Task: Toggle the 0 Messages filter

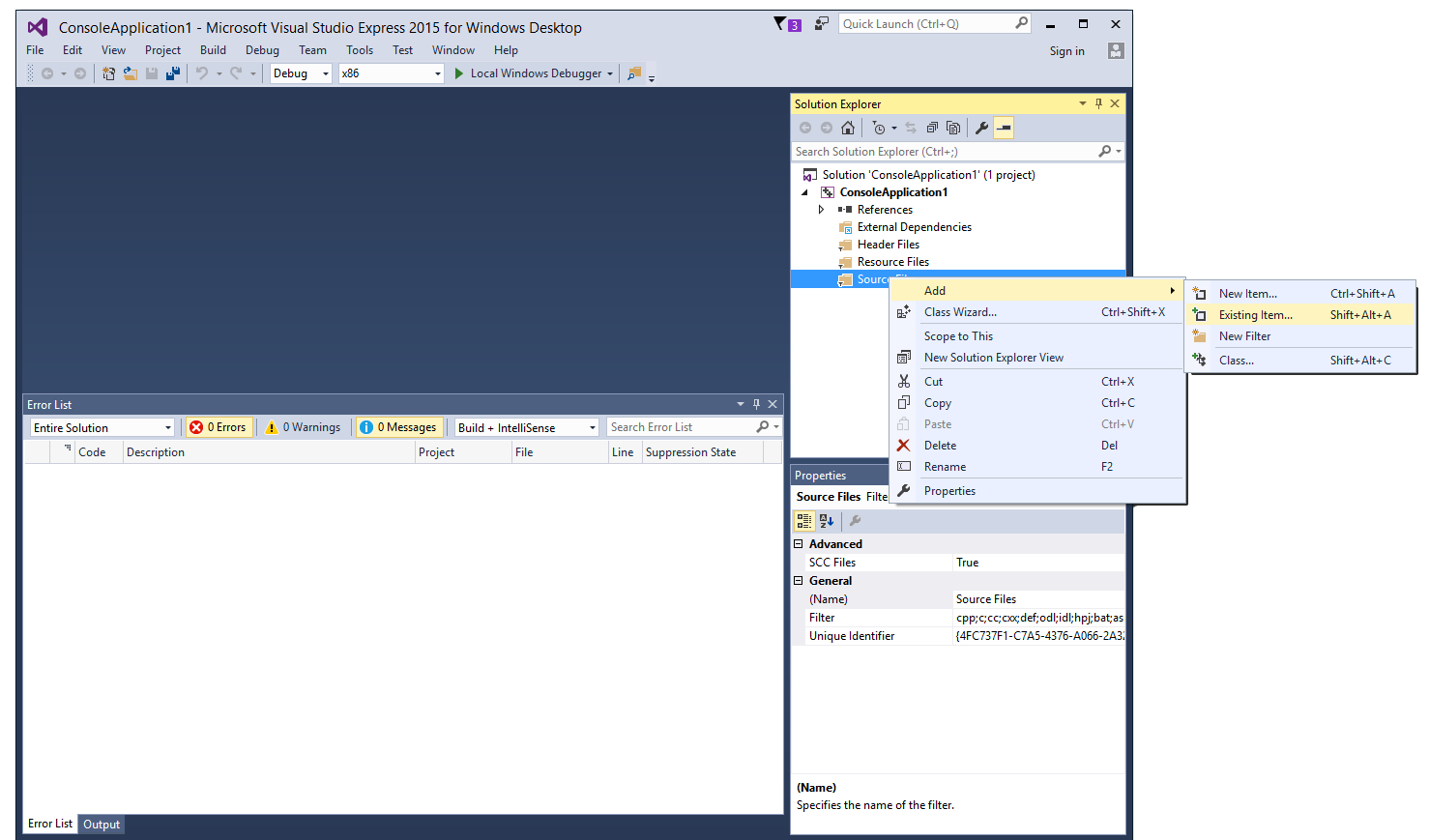Action: [x=400, y=427]
